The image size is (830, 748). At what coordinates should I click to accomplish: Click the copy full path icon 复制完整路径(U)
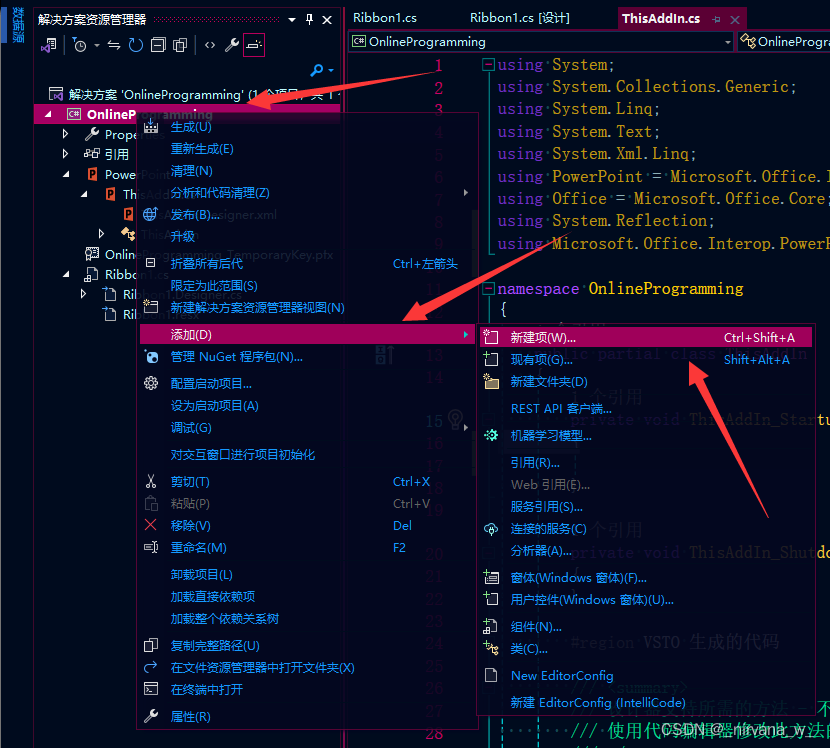coord(151,645)
